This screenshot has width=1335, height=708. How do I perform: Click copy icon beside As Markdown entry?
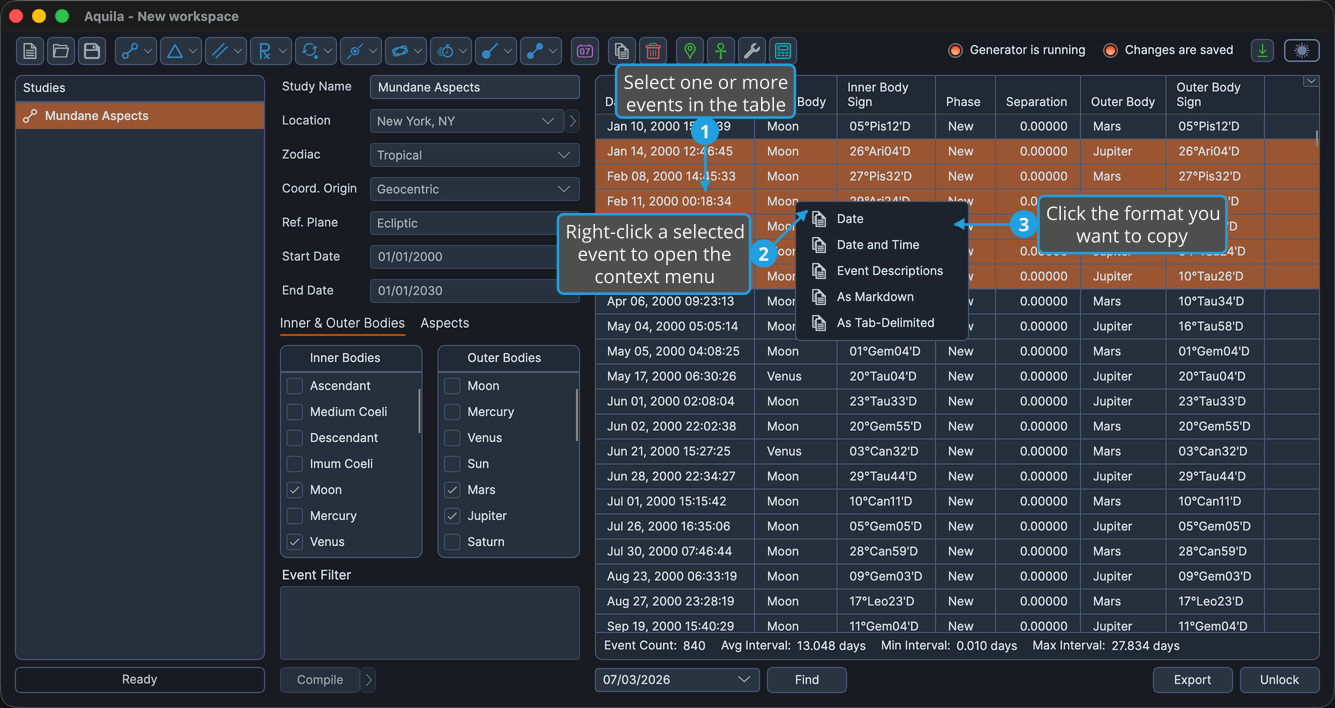tap(819, 297)
